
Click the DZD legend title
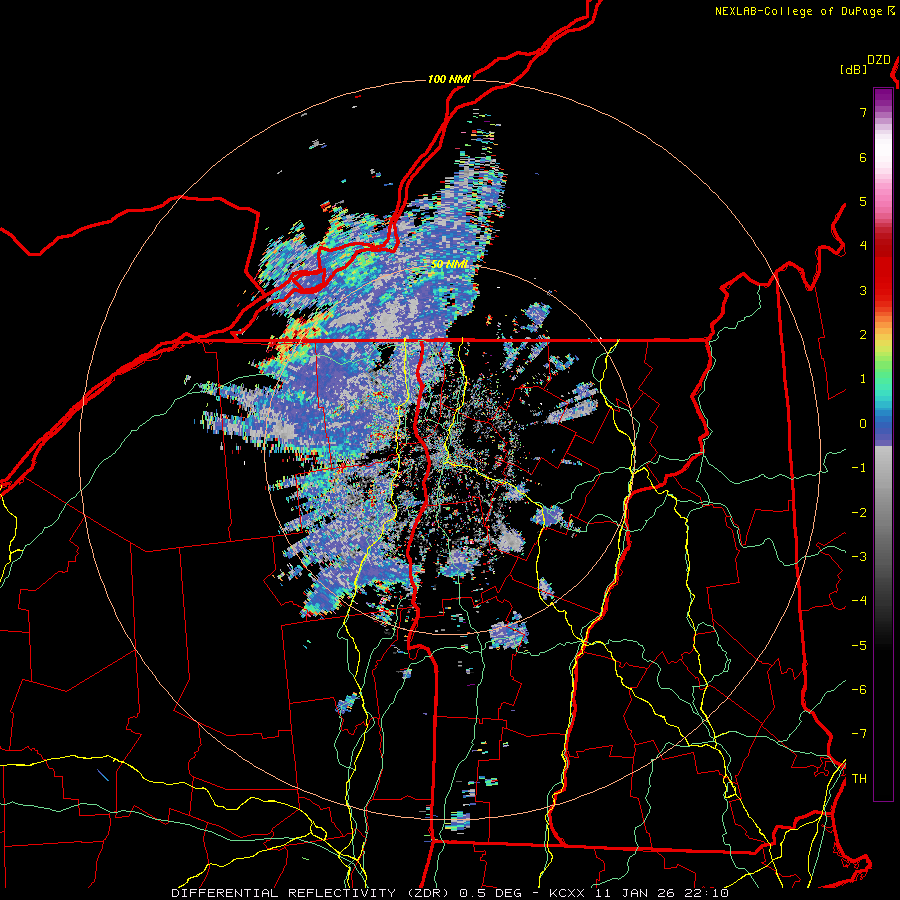[x=879, y=60]
